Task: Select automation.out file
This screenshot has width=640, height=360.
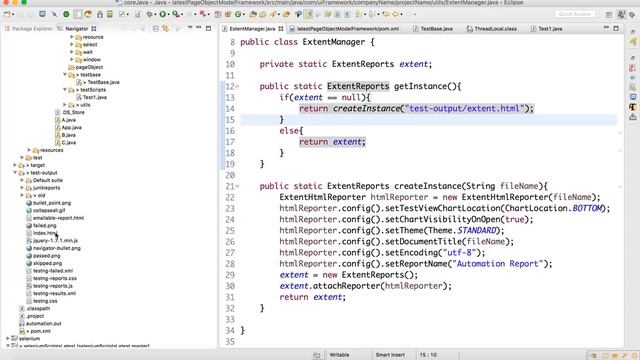Action: point(43,324)
